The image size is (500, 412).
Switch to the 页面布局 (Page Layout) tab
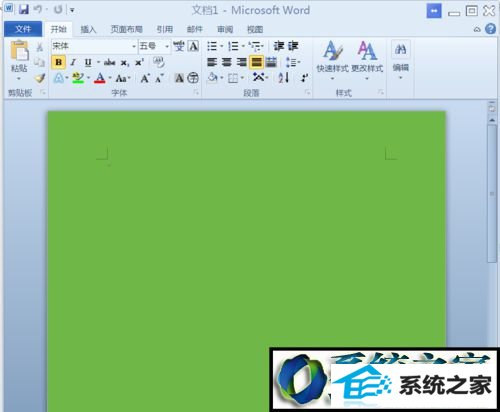tap(127, 30)
